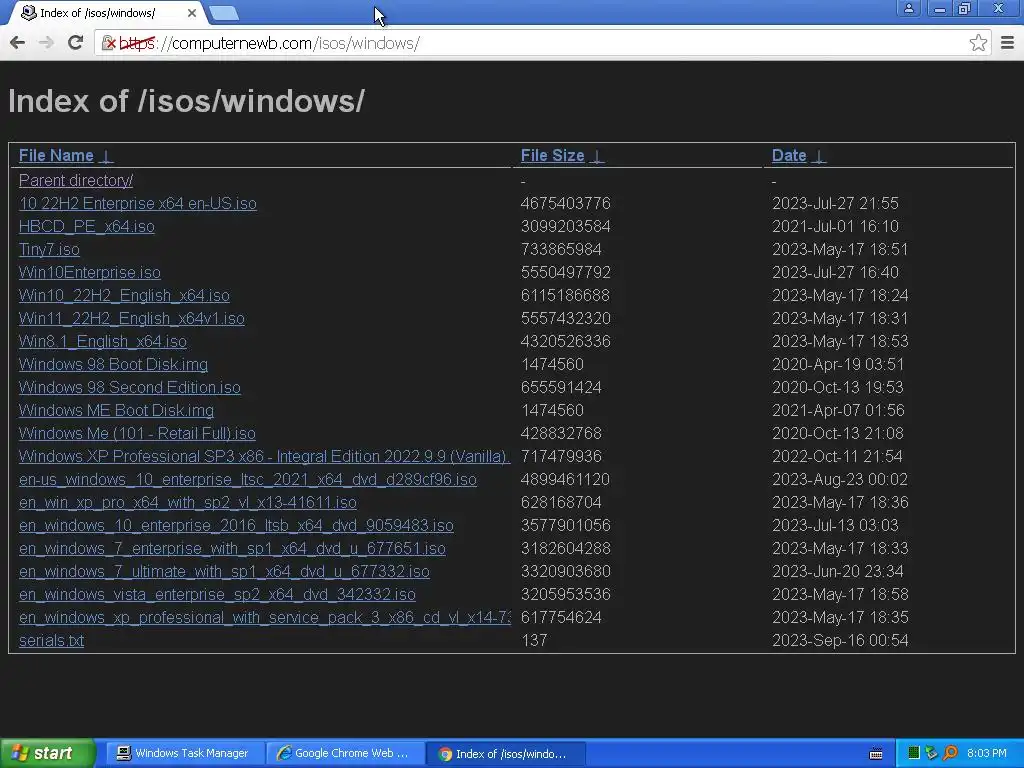
Task: Open the Chrome hamburger menu
Action: tap(1007, 43)
